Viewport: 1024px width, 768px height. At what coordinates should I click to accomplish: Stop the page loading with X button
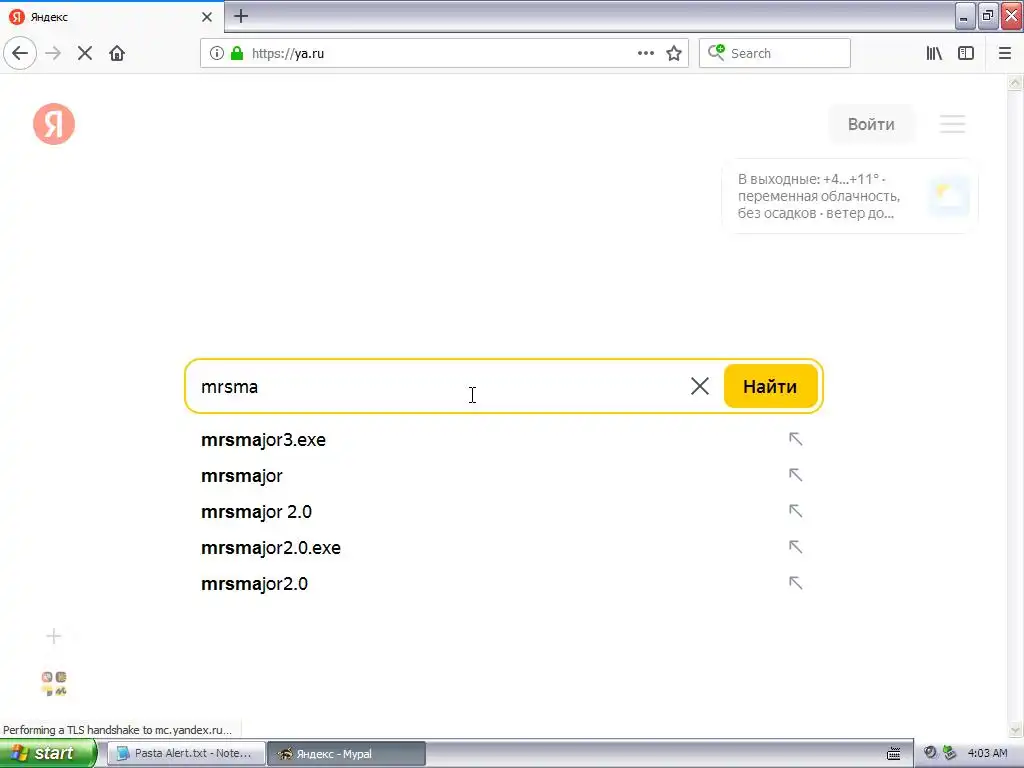click(85, 54)
